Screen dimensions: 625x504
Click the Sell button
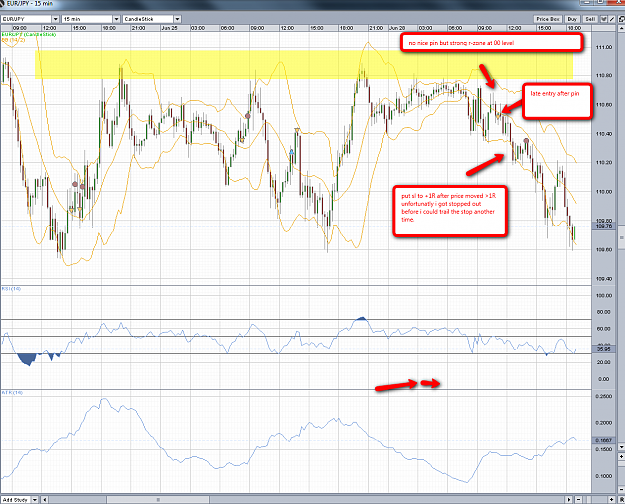(x=590, y=19)
